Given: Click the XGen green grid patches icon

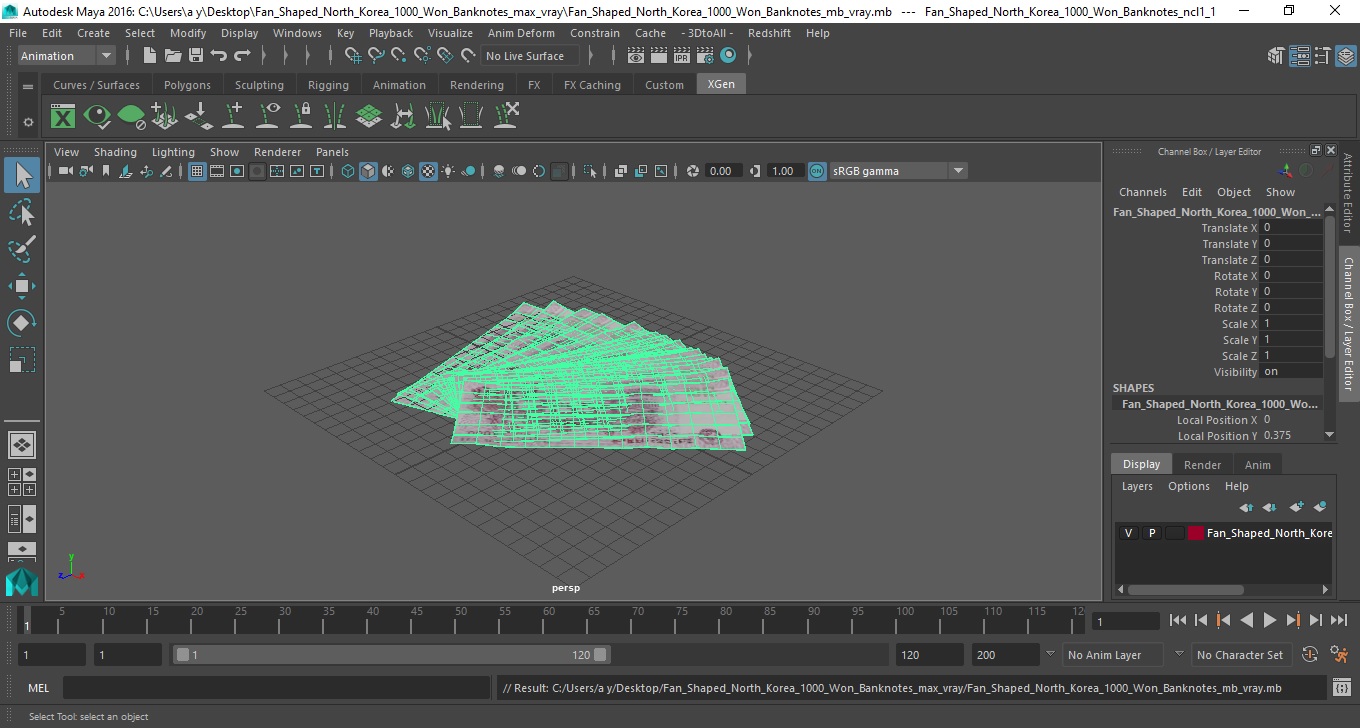Looking at the screenshot, I should 369,117.
